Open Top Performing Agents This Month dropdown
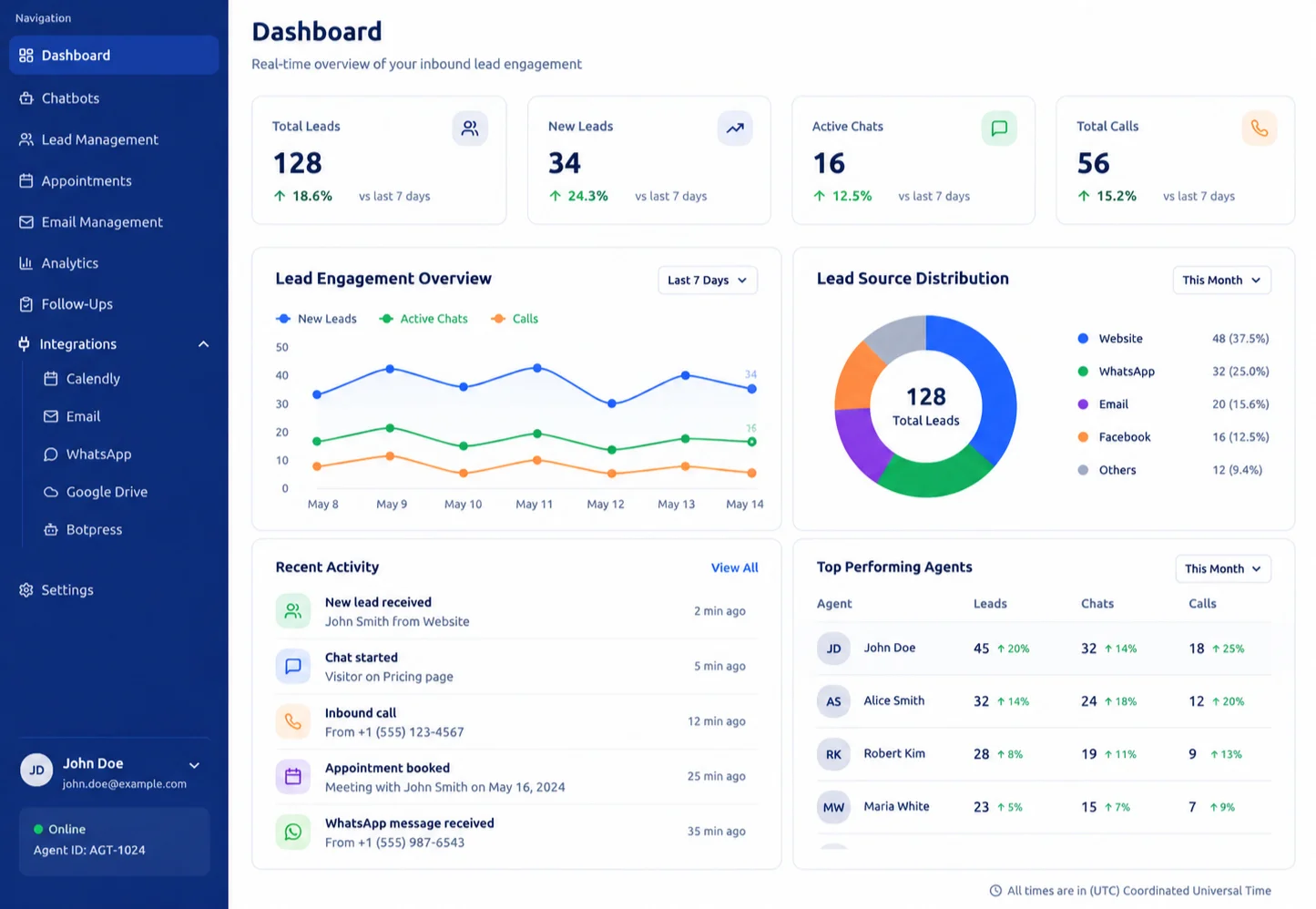Image resolution: width=1316 pixels, height=909 pixels. click(1223, 569)
